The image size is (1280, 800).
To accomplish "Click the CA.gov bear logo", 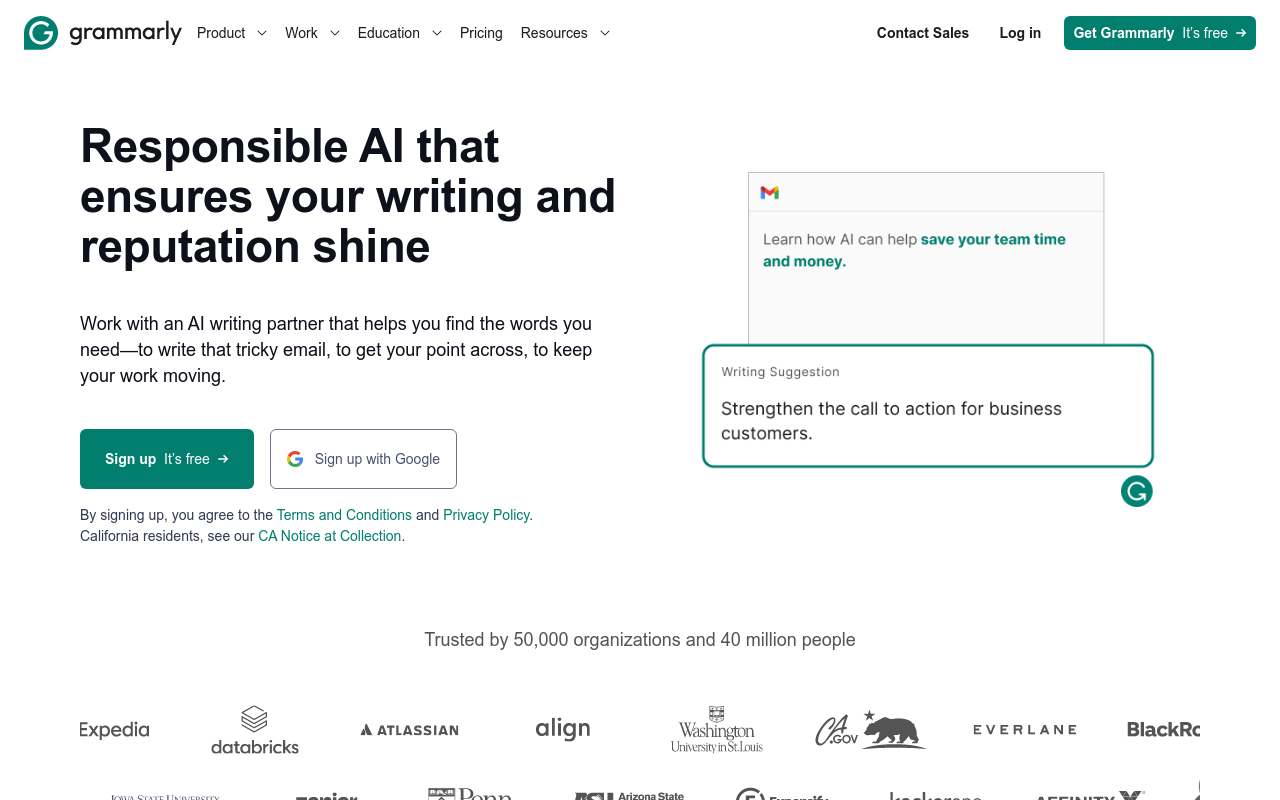I will [870, 730].
